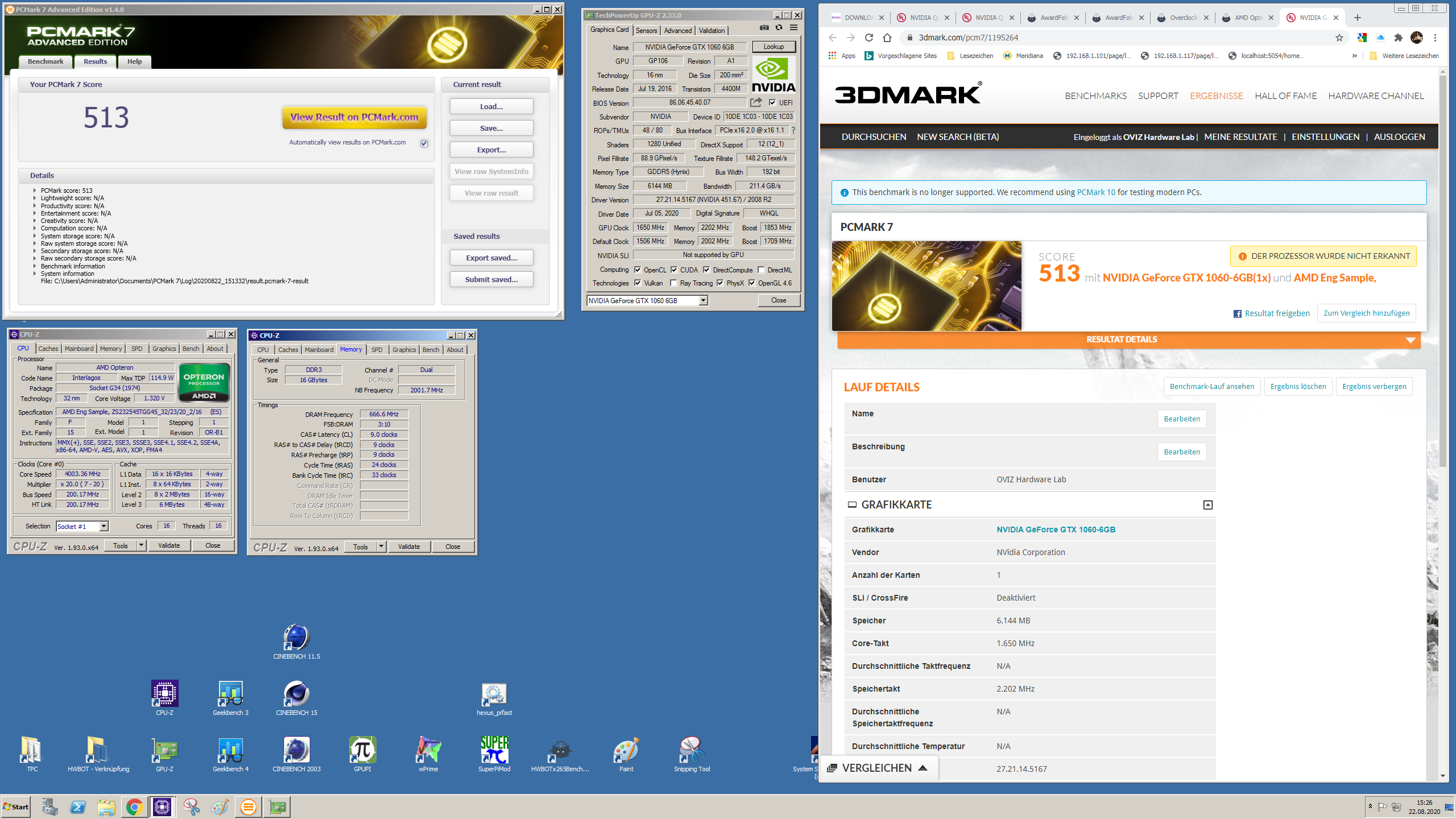Open the GPU-Z desktop shortcut

click(x=164, y=754)
